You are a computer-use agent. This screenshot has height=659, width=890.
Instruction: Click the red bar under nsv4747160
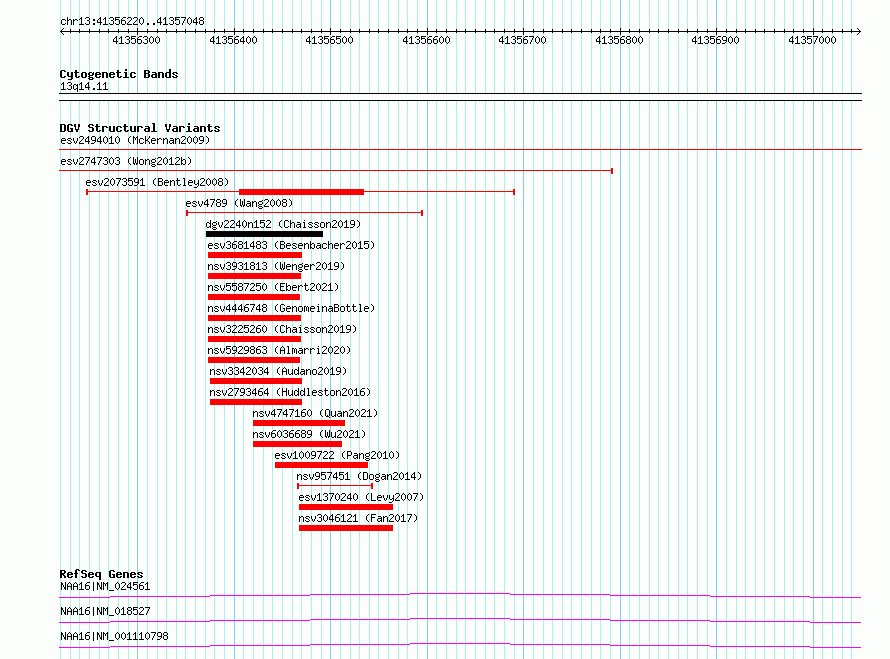point(299,423)
